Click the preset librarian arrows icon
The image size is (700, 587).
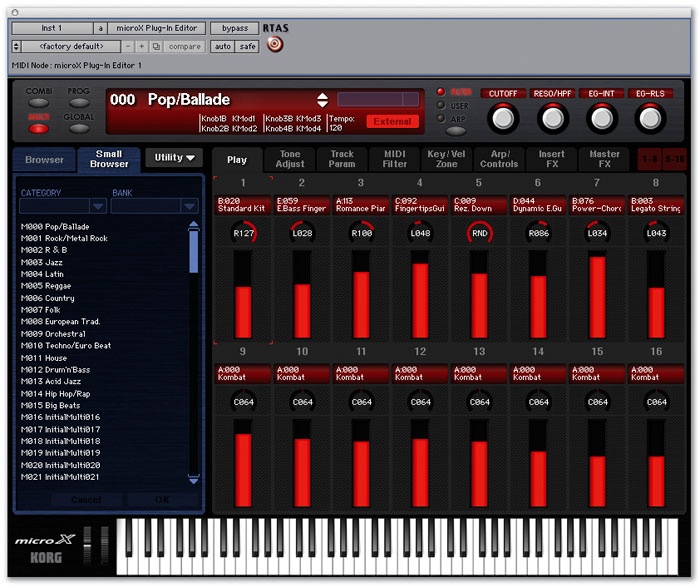17,46
